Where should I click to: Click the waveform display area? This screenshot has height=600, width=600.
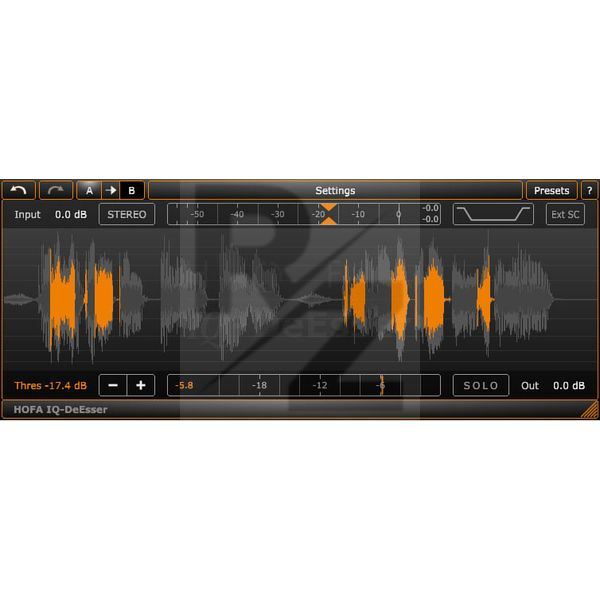tap(300, 299)
